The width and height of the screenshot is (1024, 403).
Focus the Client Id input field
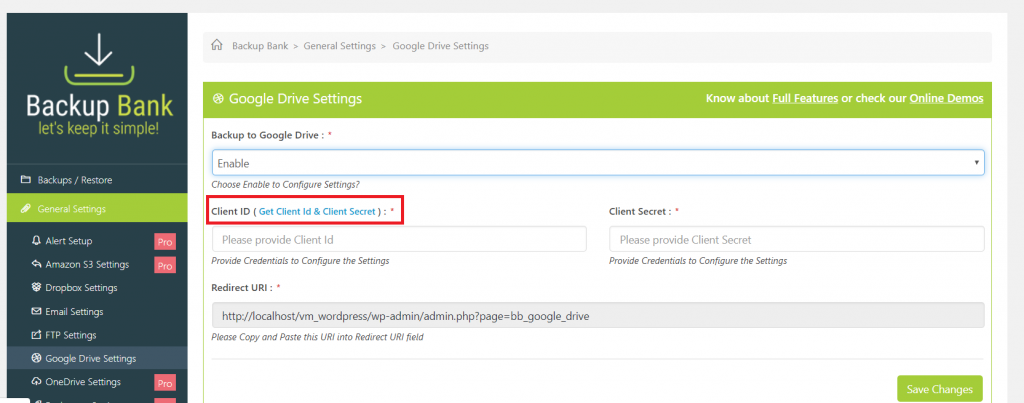(x=399, y=240)
